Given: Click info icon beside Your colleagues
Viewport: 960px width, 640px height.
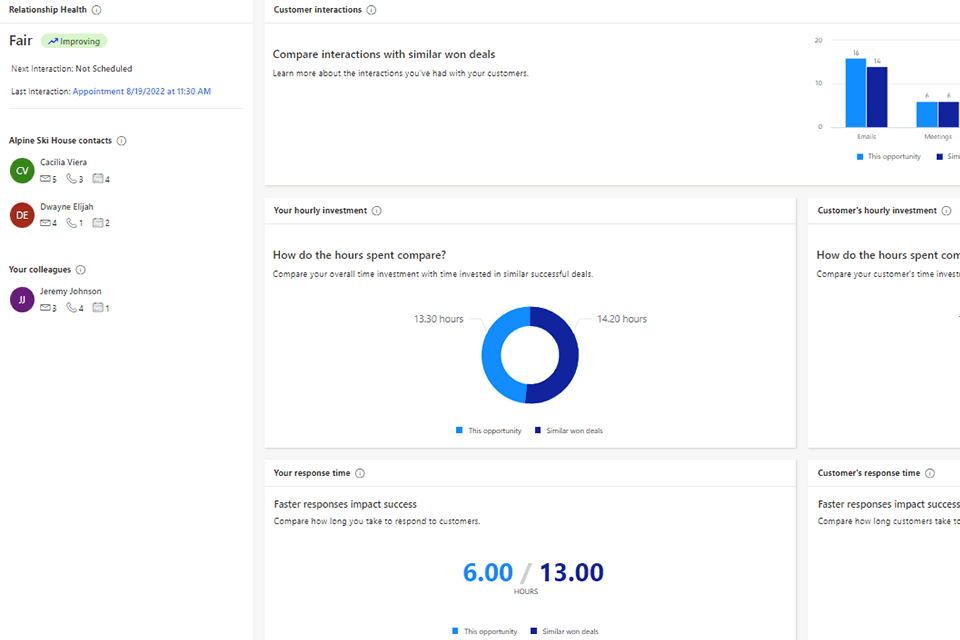Looking at the screenshot, I should 80,270.
